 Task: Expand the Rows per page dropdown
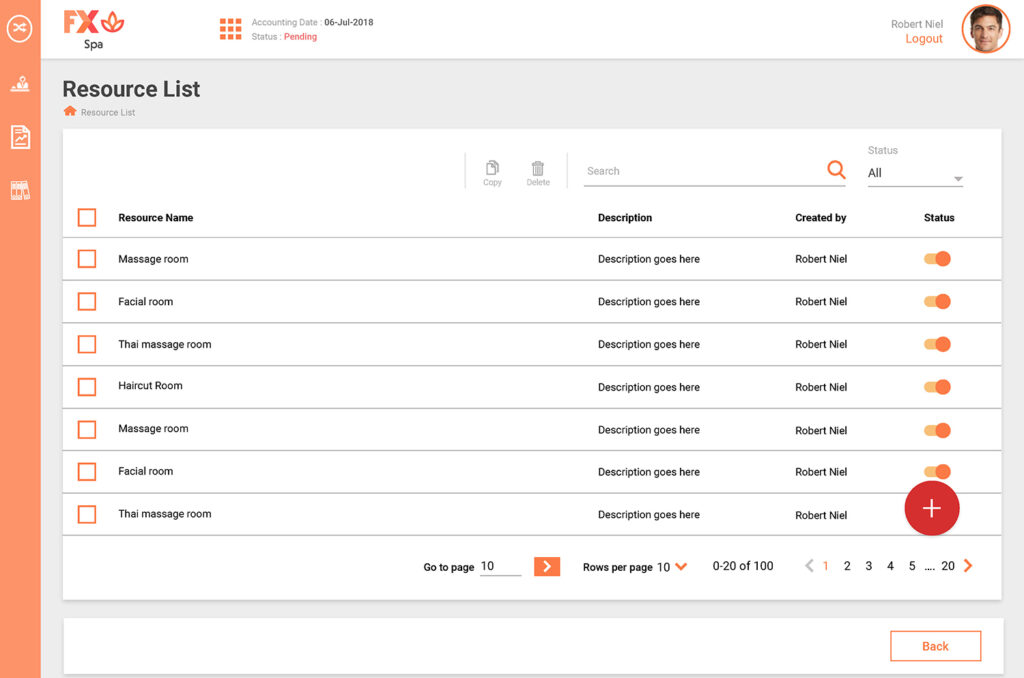point(680,567)
